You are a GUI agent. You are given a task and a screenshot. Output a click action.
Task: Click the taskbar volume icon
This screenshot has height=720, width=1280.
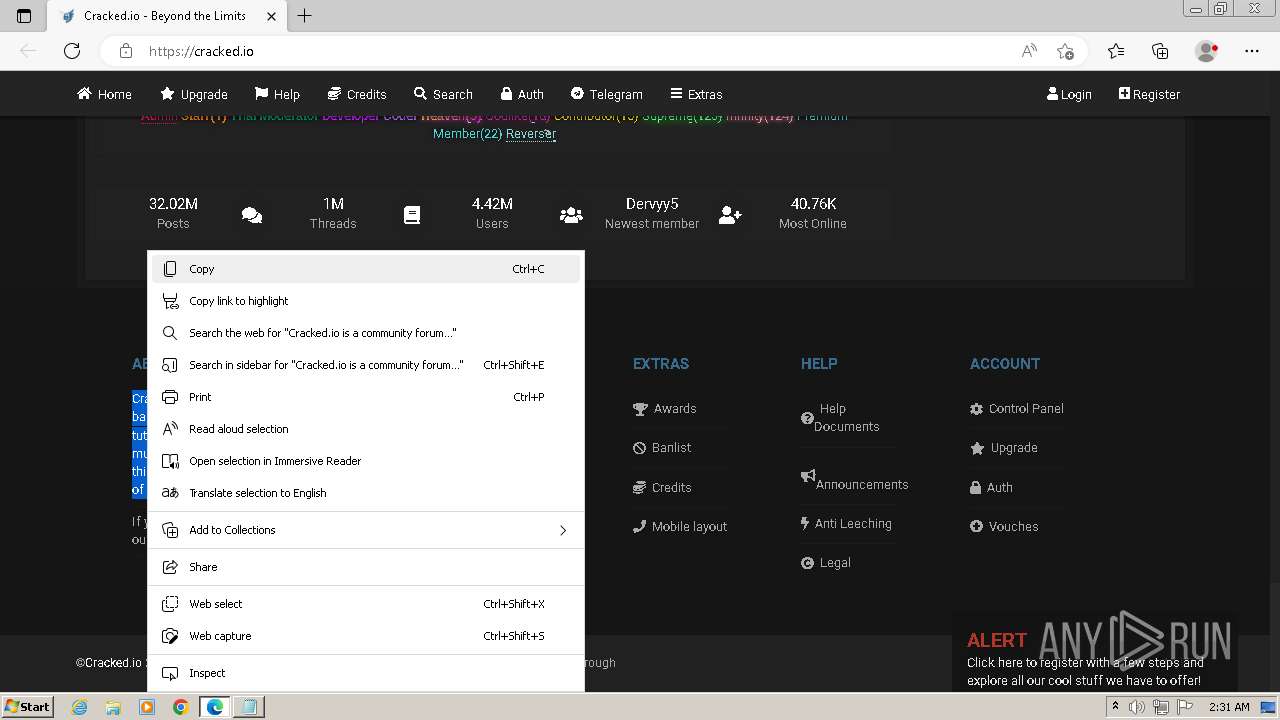1137,707
